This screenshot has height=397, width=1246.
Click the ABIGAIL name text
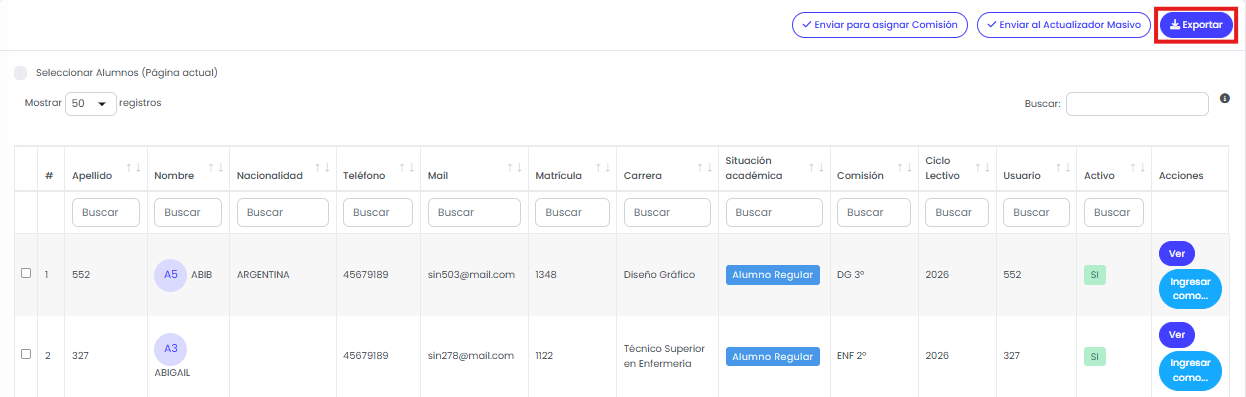pyautogui.click(x=171, y=374)
